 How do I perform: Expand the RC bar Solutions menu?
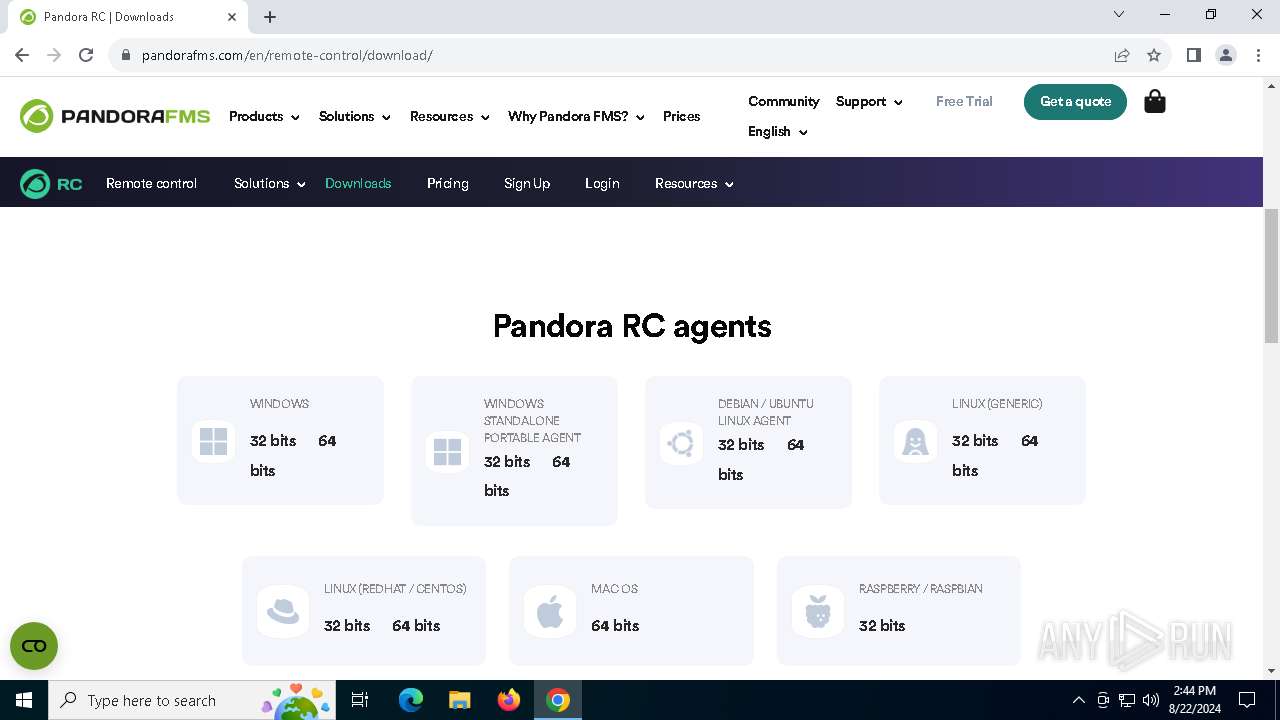point(270,184)
